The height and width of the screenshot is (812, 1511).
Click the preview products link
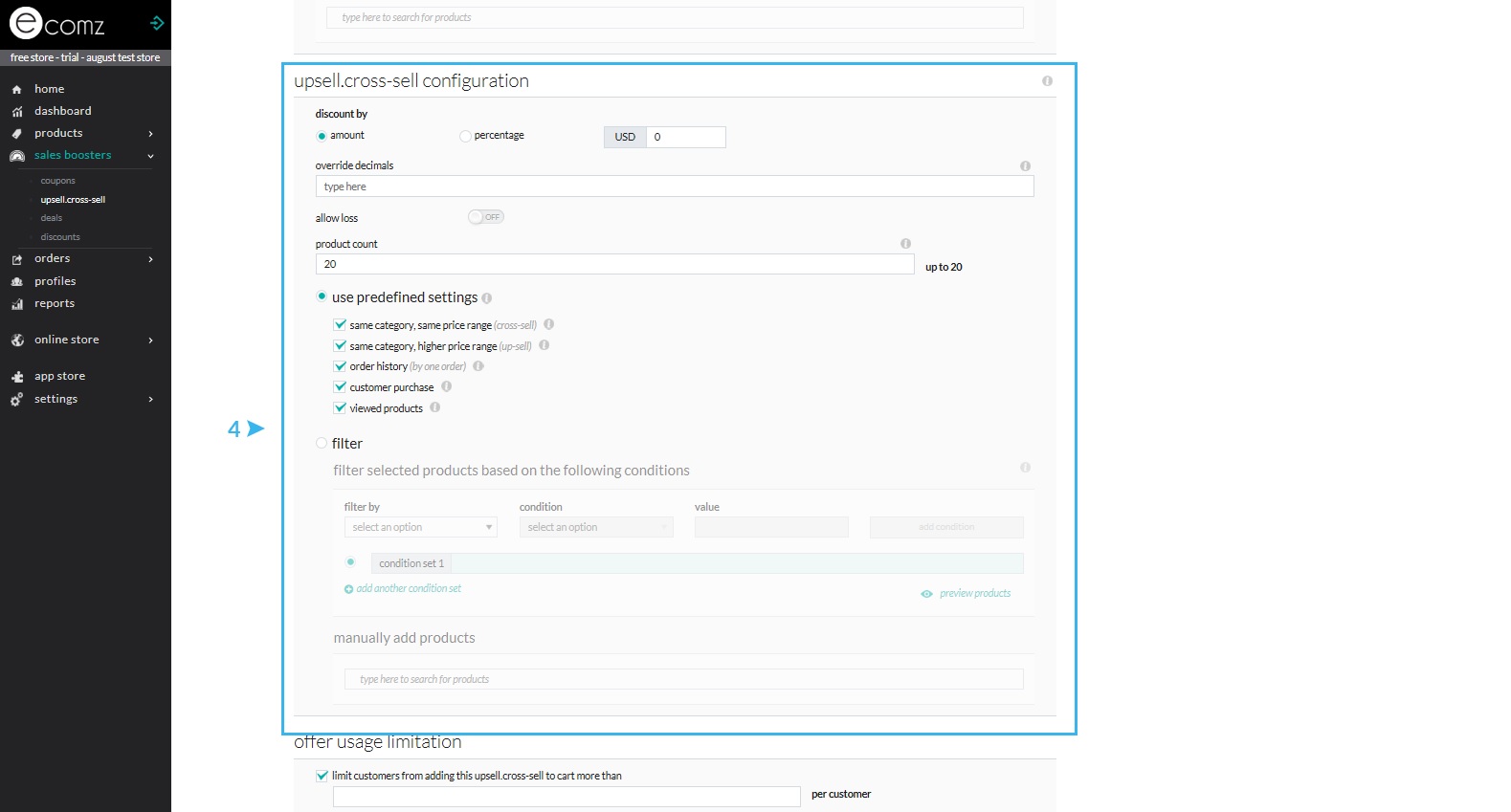click(974, 594)
